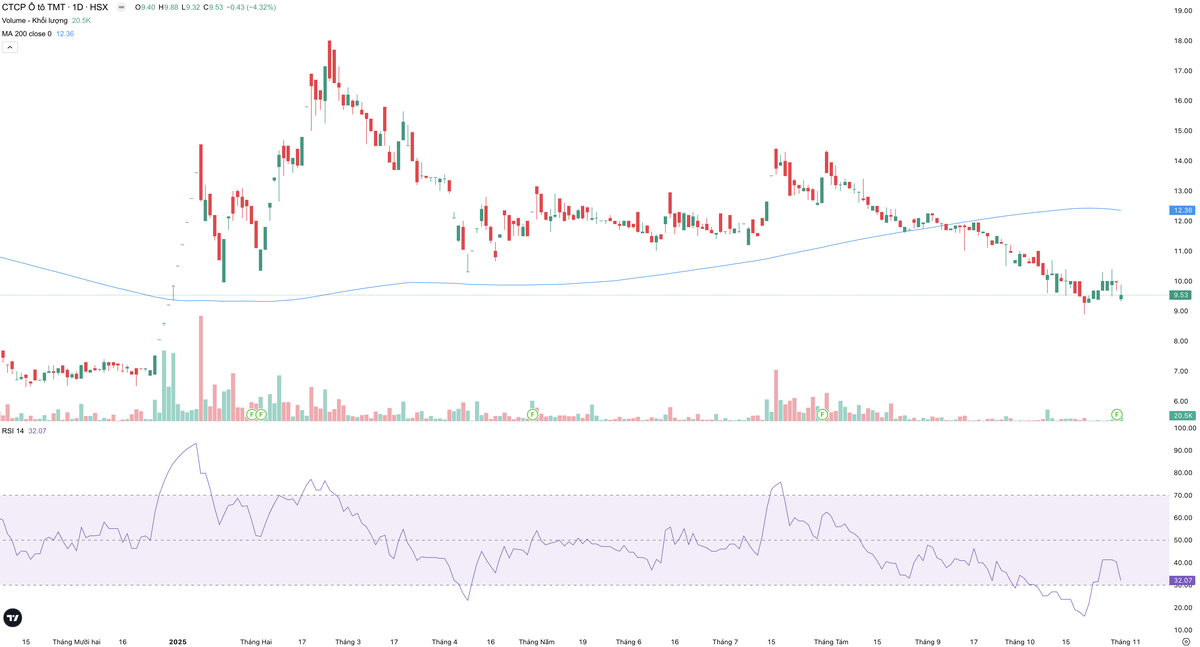Click the green 9.53 current price label
The image size is (1200, 647).
tap(1182, 295)
